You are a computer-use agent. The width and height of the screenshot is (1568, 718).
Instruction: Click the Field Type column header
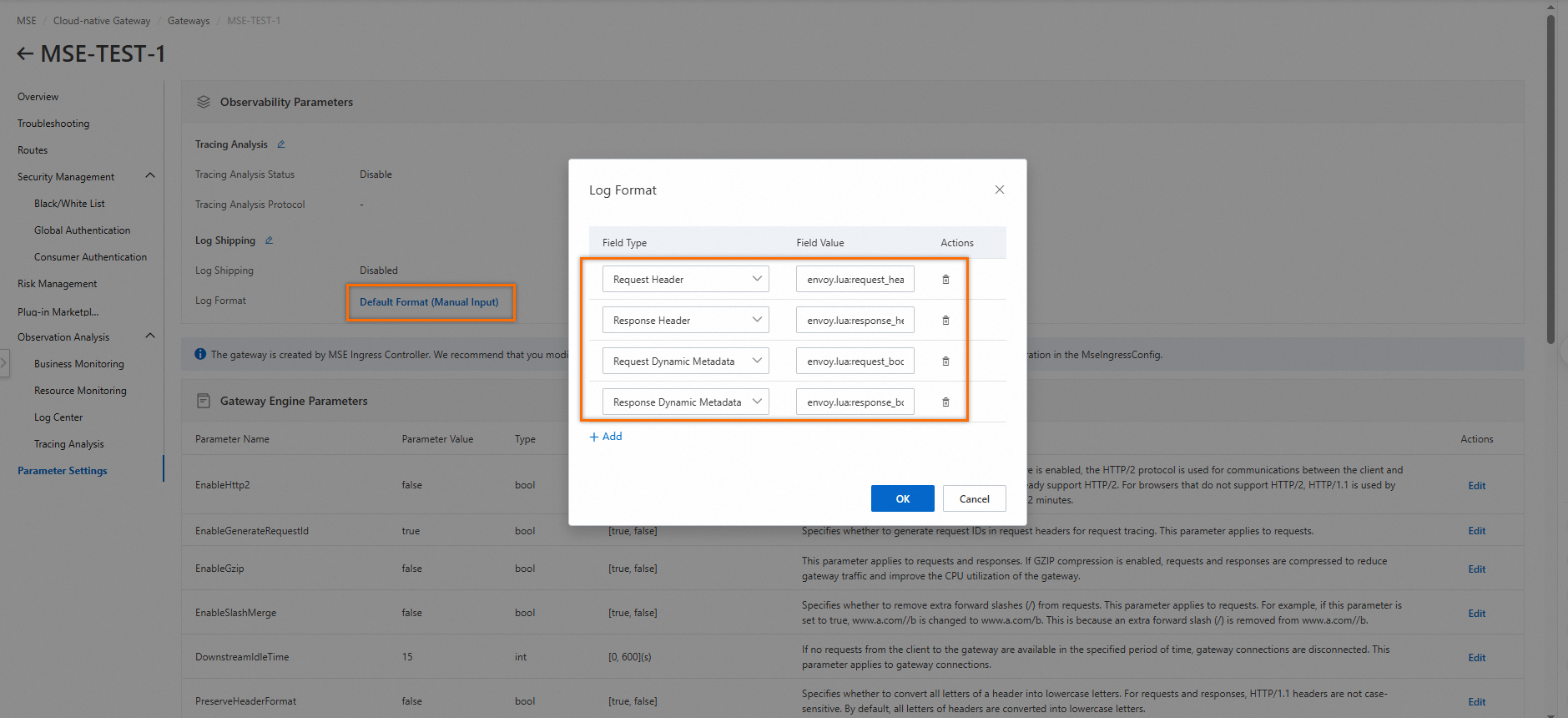point(624,243)
